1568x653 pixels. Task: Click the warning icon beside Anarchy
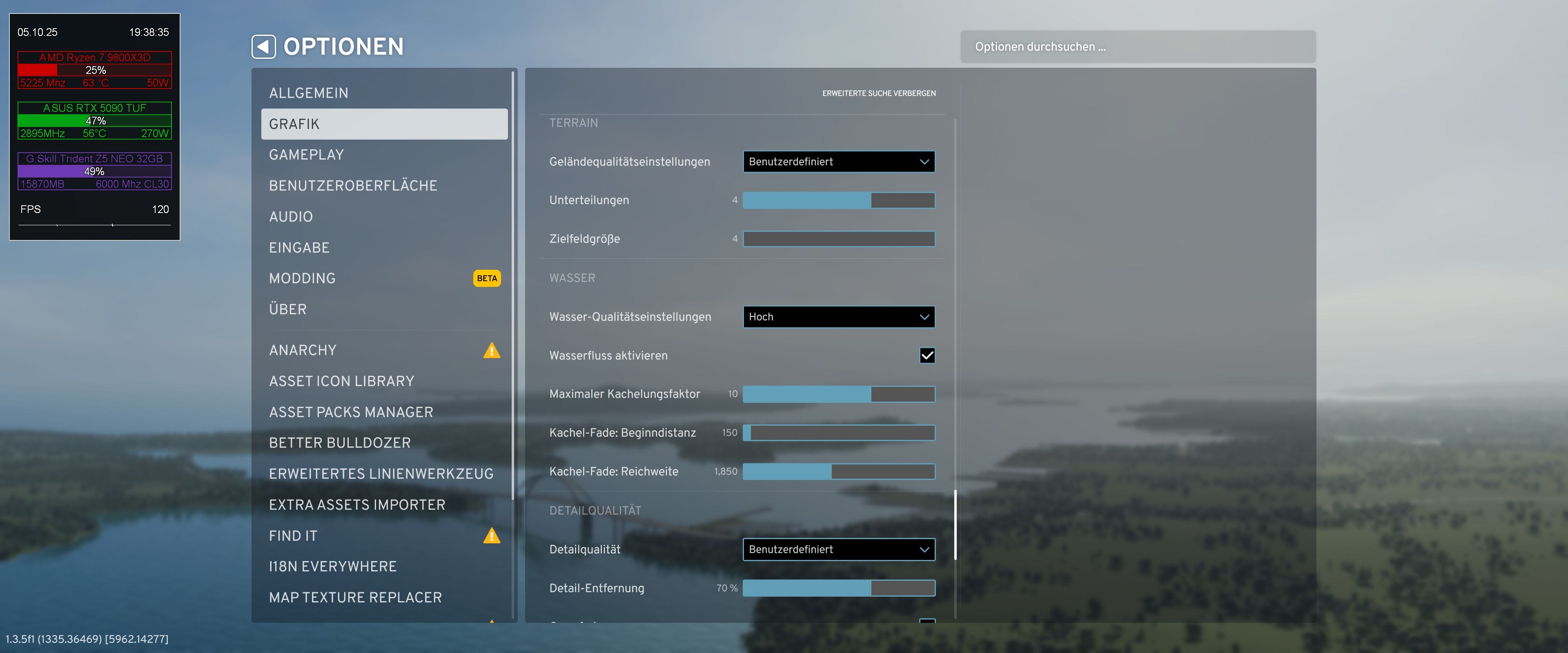491,351
